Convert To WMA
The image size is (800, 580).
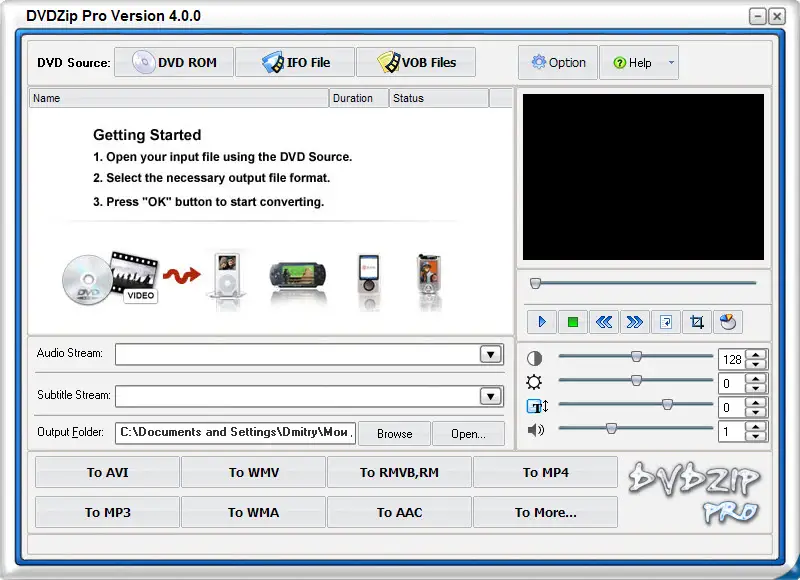coord(254,512)
